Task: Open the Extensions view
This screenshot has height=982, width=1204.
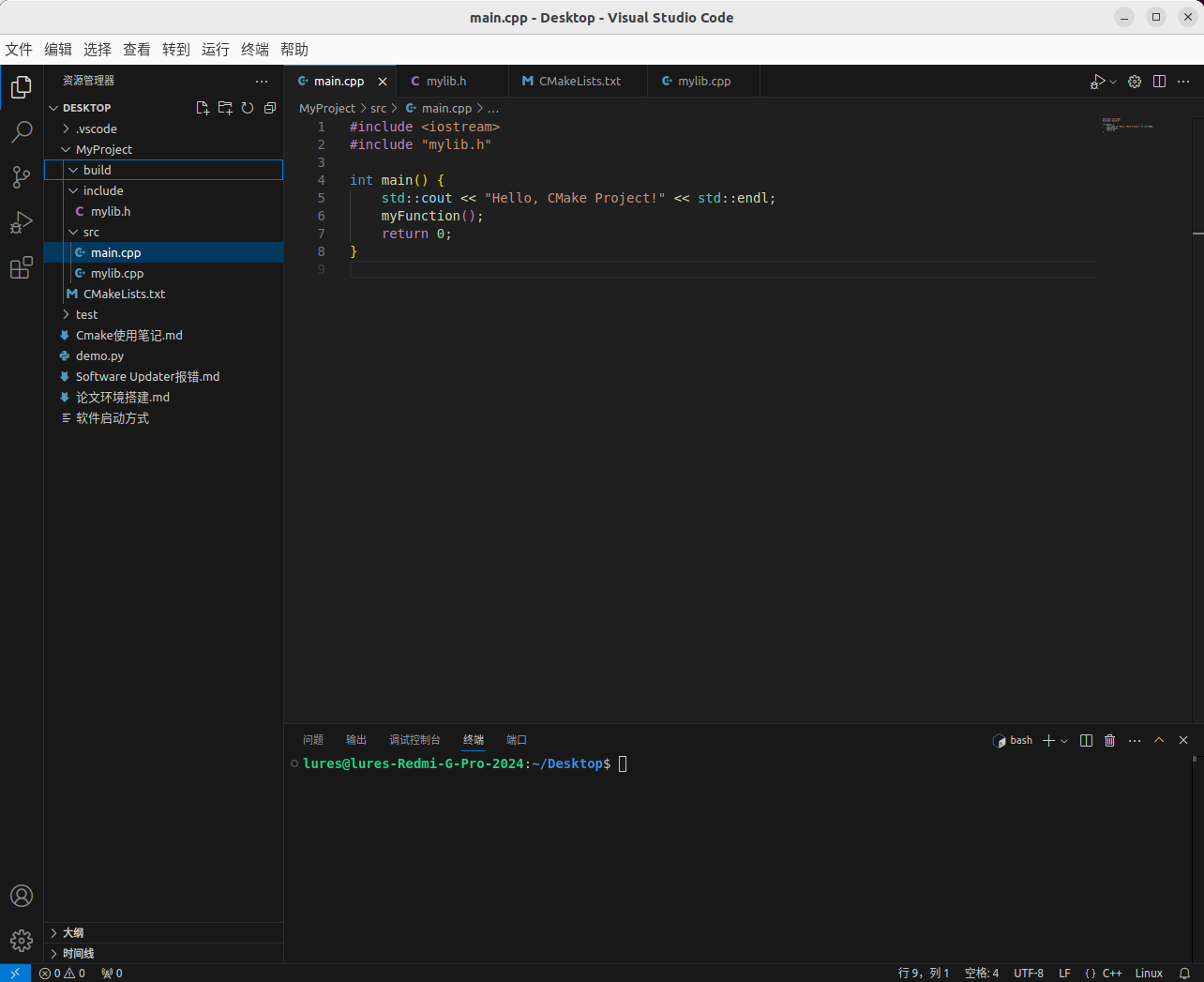Action: click(x=22, y=268)
